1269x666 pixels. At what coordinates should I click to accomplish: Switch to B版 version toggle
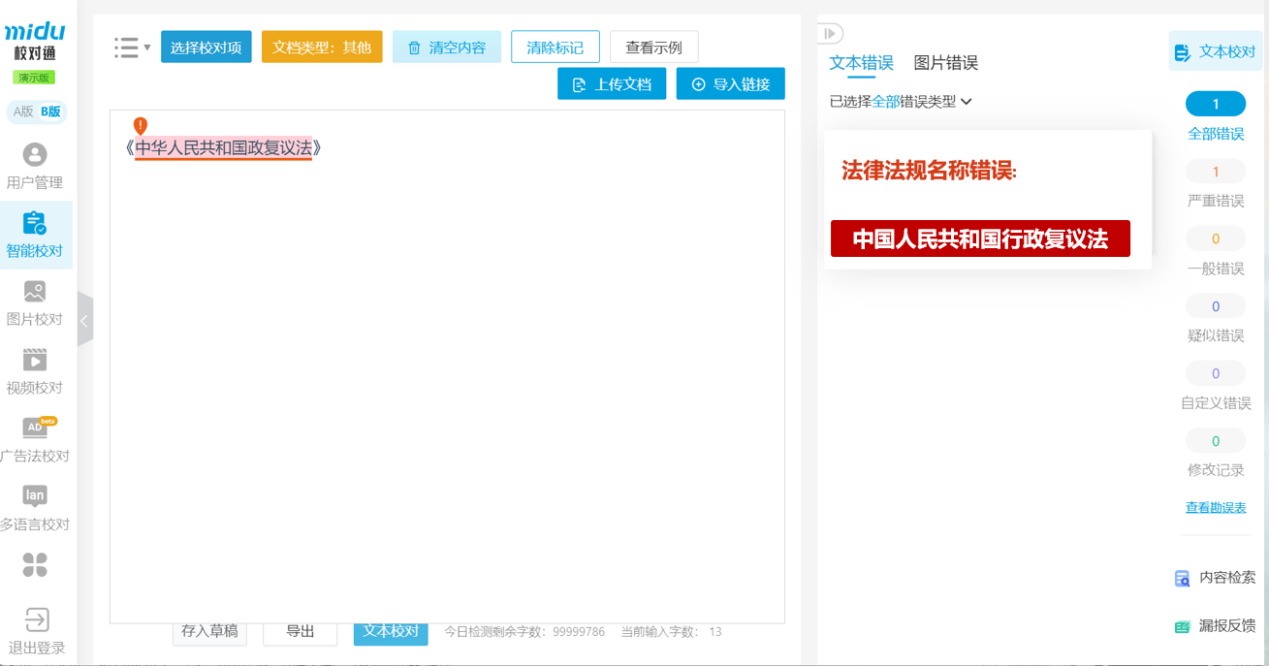tap(51, 112)
